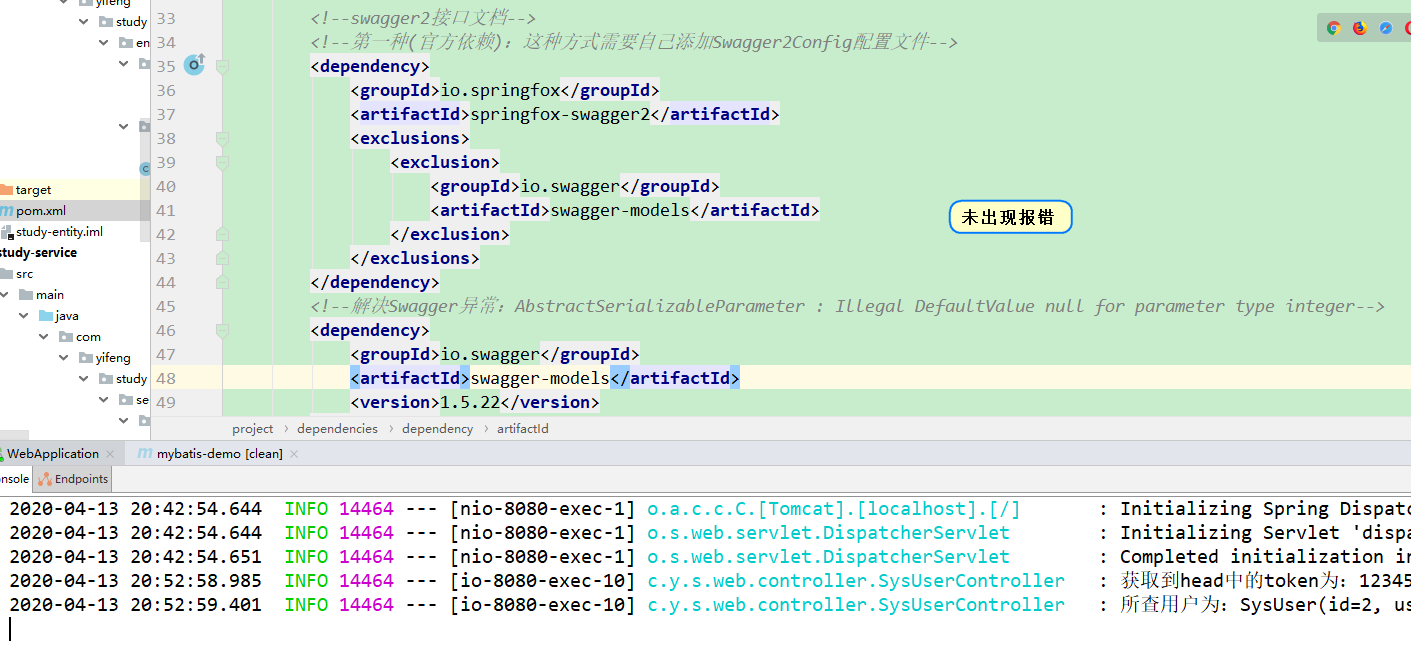This screenshot has height=650, width=1411.
Task: Click the 未出现报错 callout button
Action: click(x=1010, y=216)
